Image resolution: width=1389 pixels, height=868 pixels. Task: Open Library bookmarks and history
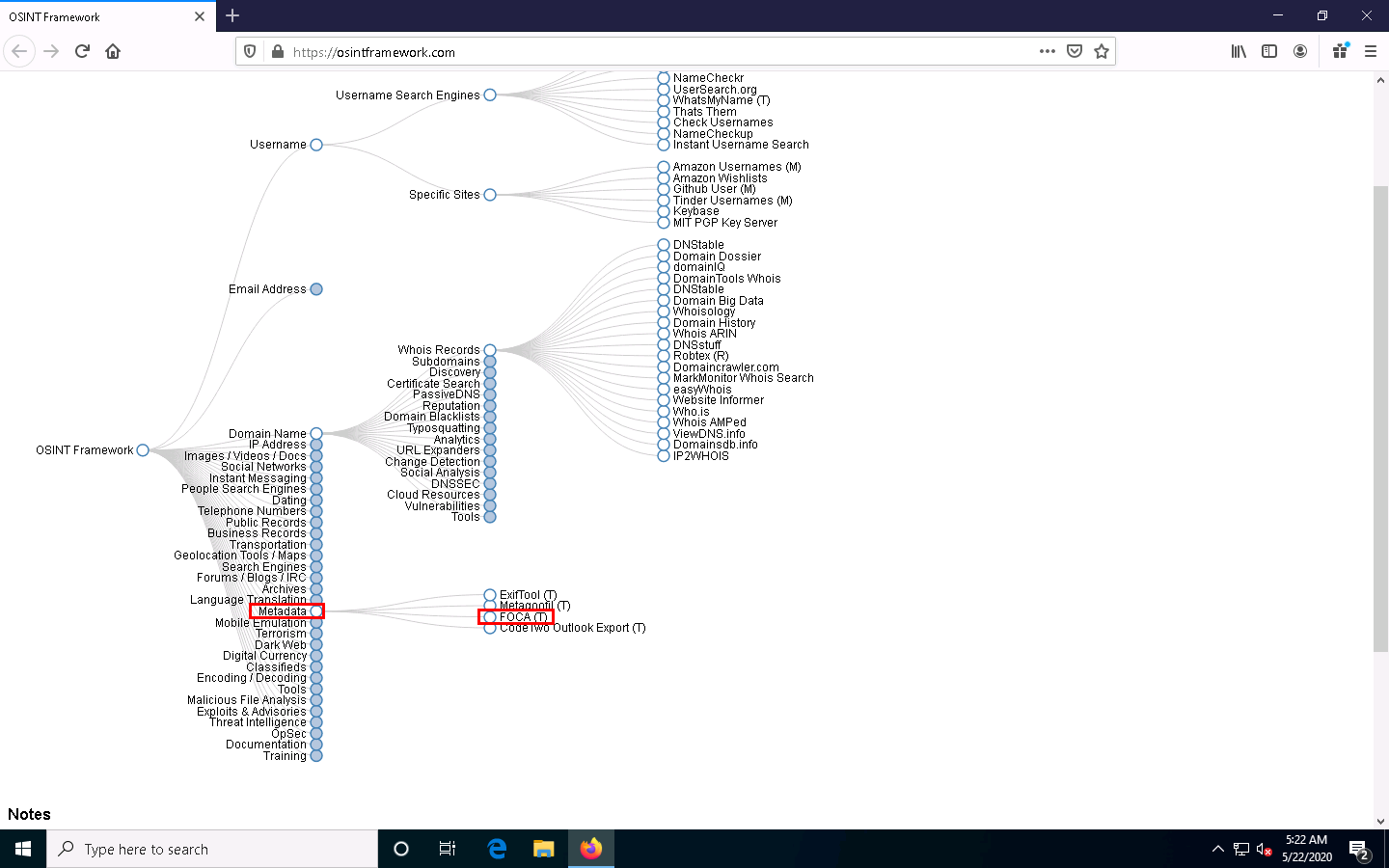(x=1239, y=51)
